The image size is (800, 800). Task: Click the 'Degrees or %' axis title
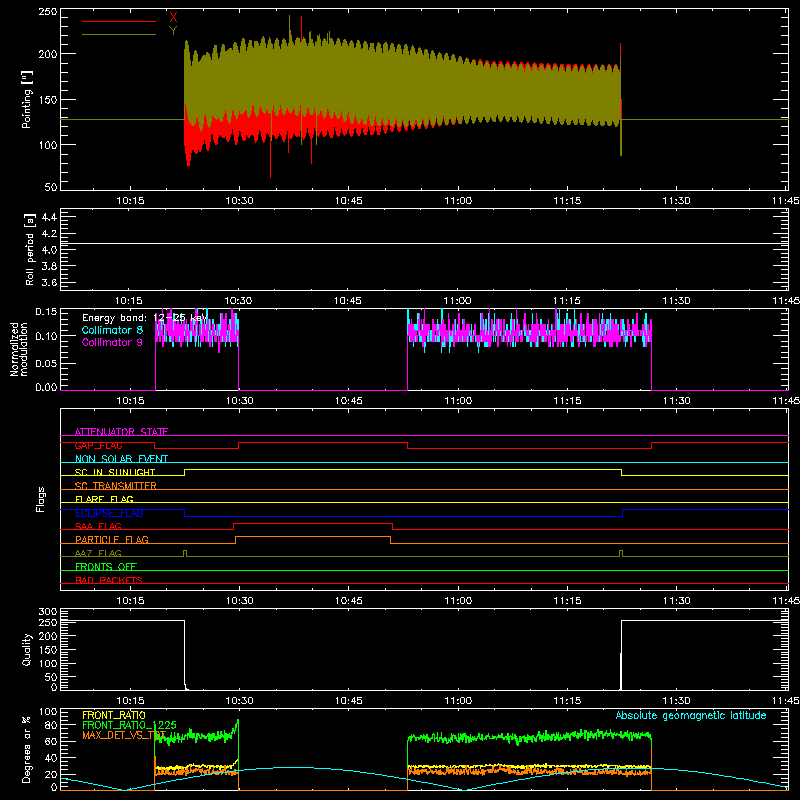point(27,749)
